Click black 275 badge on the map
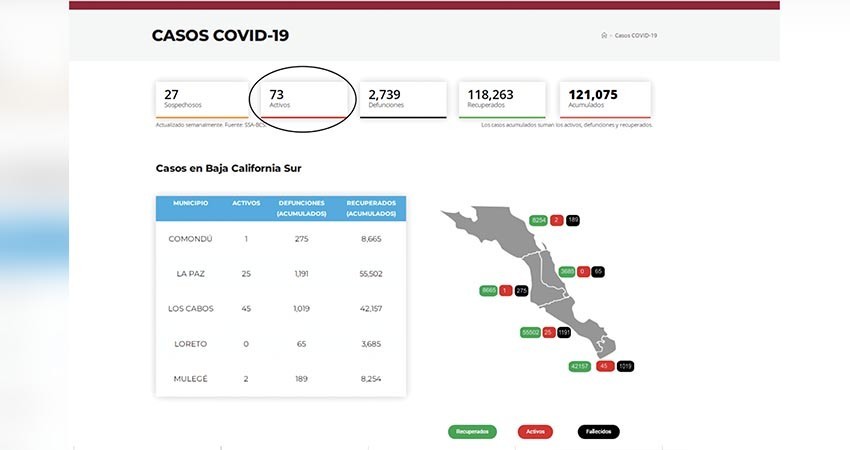 [521, 291]
